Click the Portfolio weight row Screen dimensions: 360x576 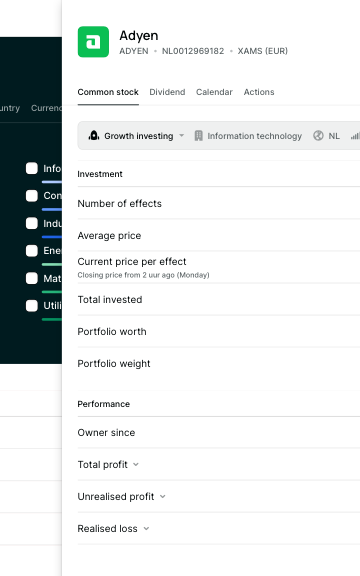[x=219, y=363]
